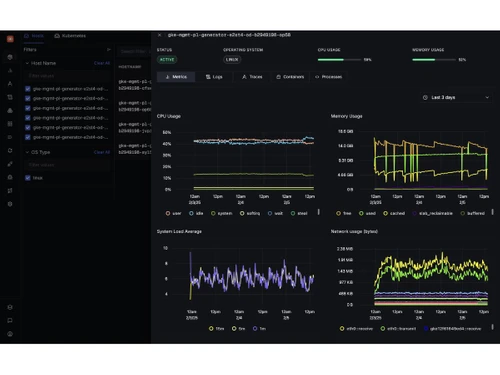Viewport: 500px width, 375px height.
Task: Click the clock icon beside Last 3 days
Action: [x=425, y=97]
